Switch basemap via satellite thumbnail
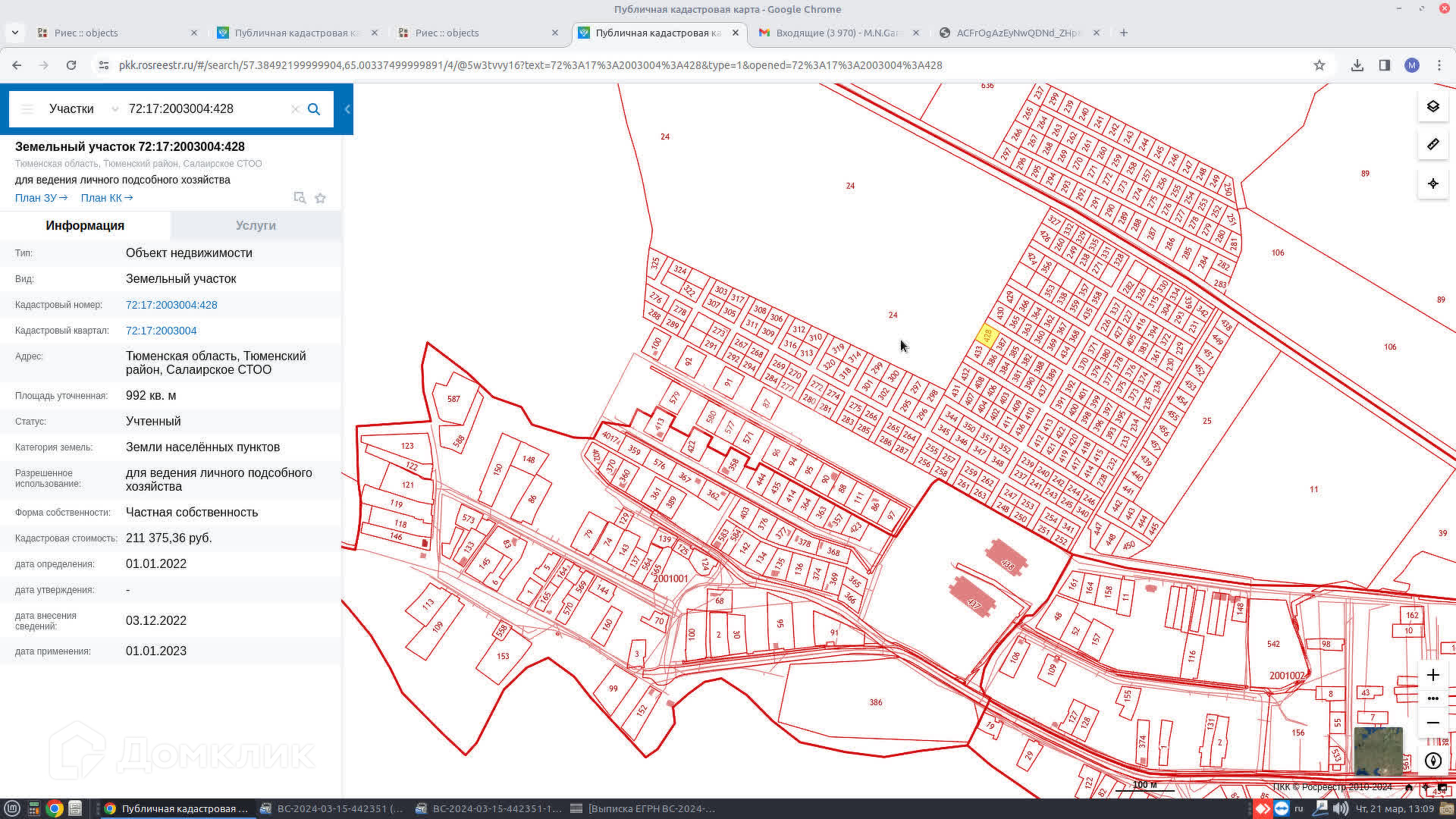The height and width of the screenshot is (819, 1456). pos(1378,751)
